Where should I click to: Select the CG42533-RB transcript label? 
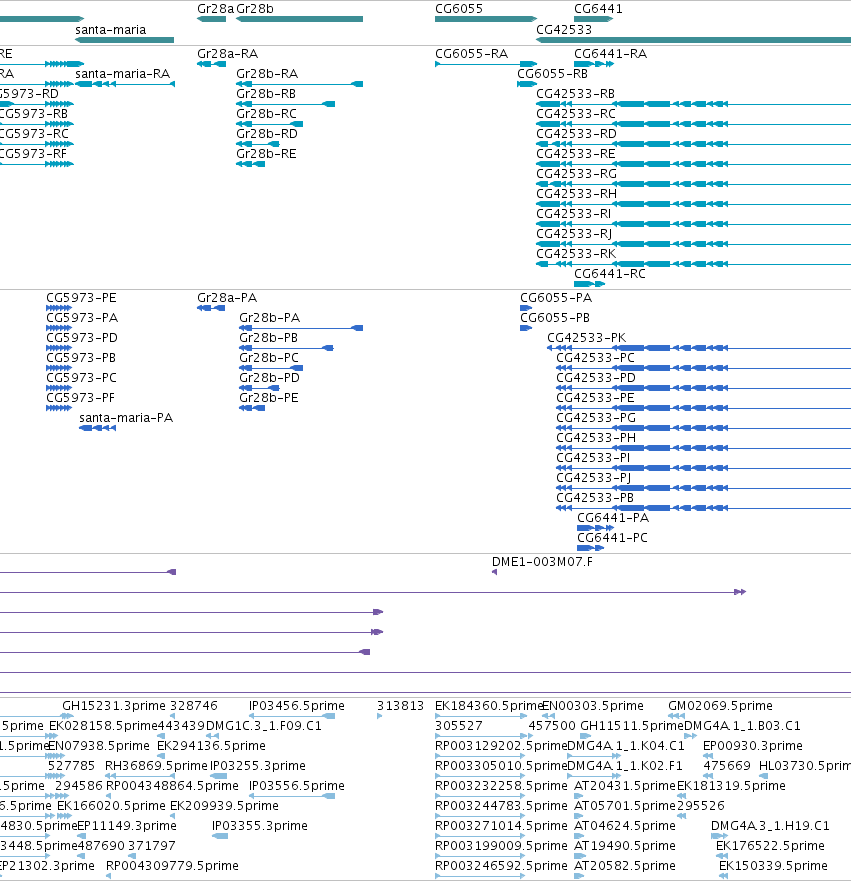[x=576, y=94]
